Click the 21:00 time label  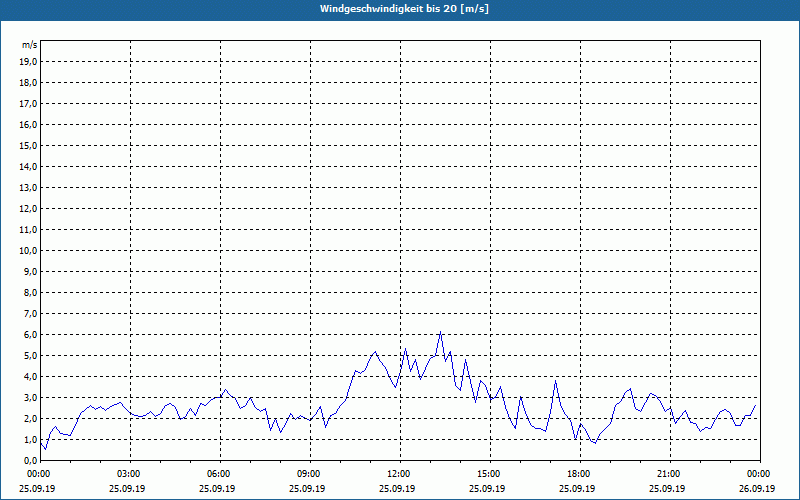click(x=669, y=474)
